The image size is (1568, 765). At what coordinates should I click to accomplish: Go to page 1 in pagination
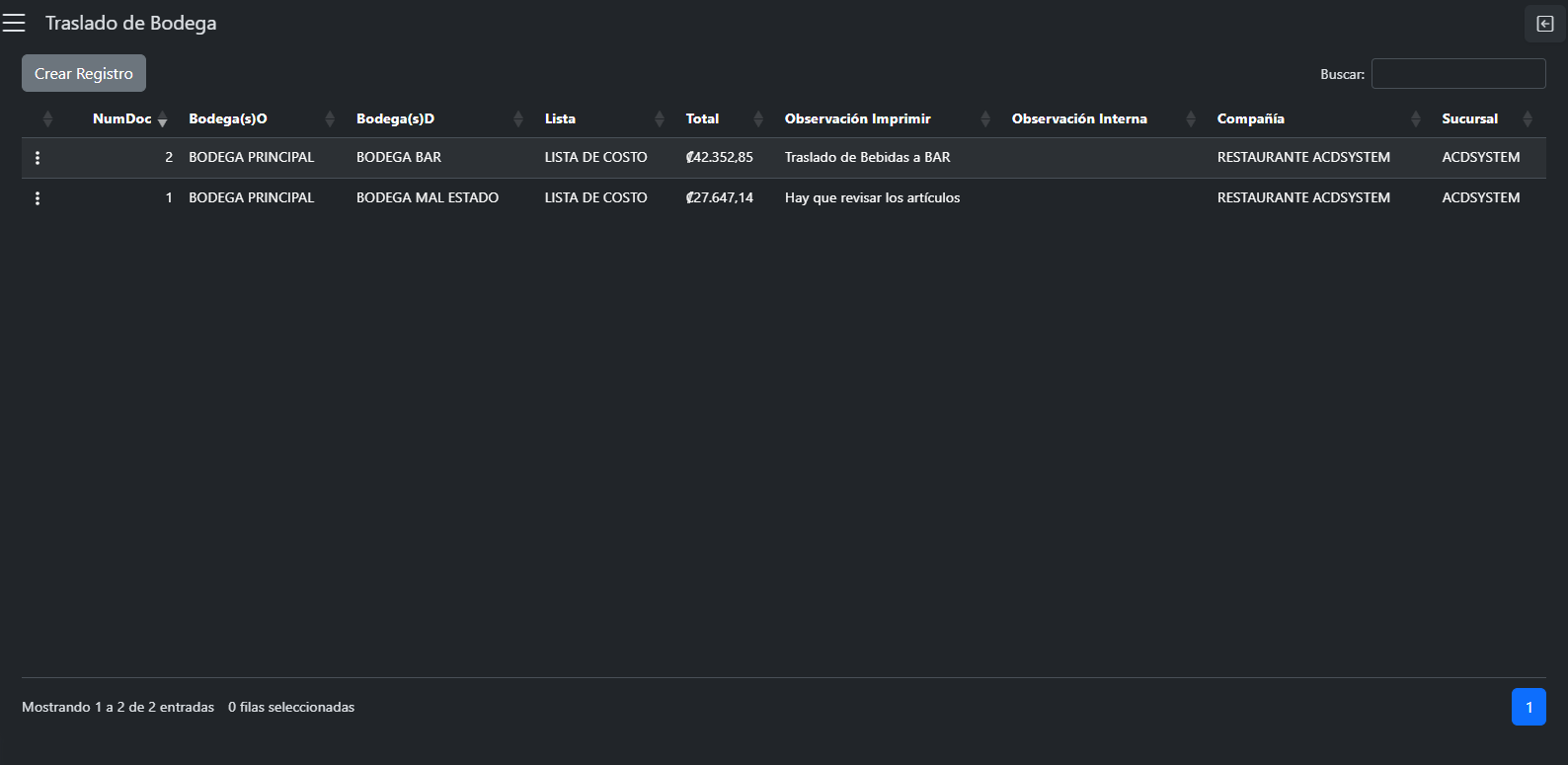click(1529, 707)
